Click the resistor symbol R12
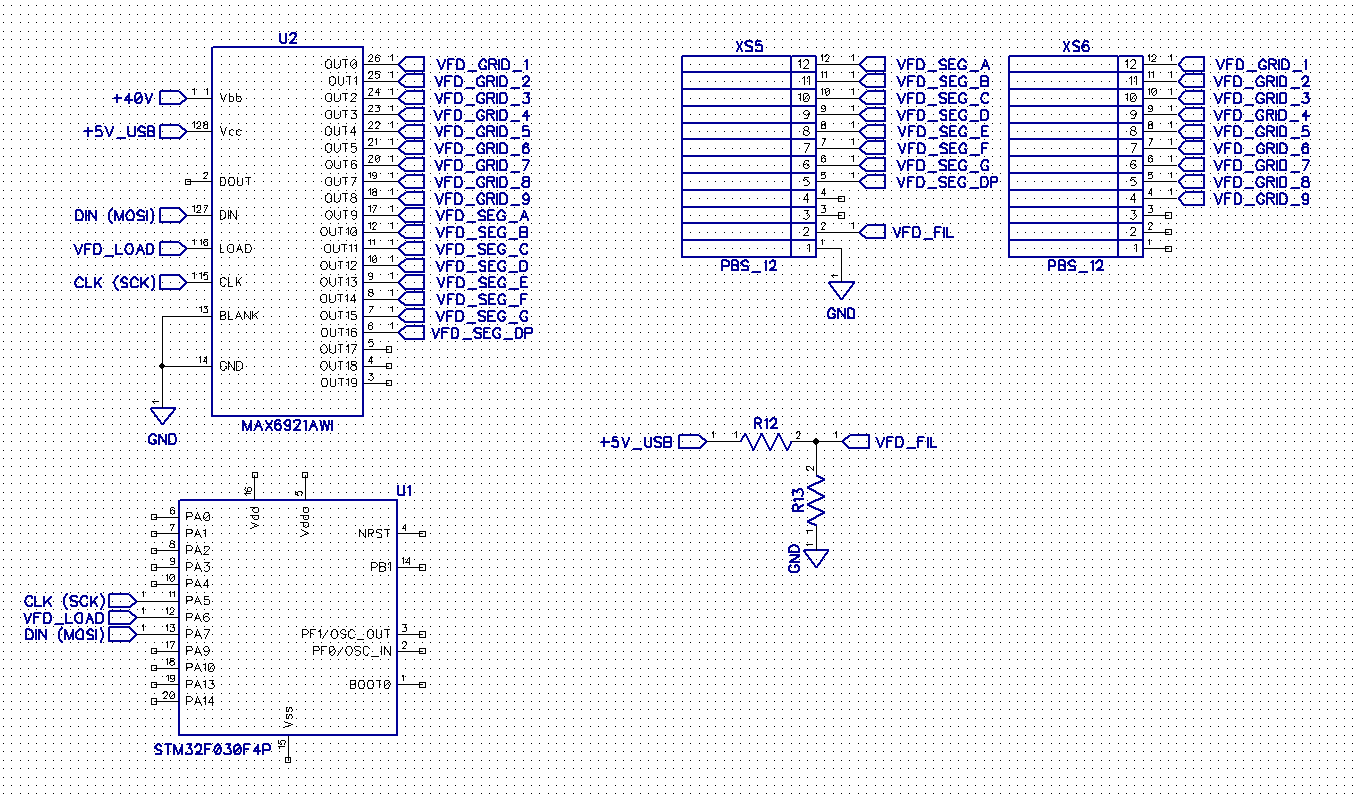 764,441
